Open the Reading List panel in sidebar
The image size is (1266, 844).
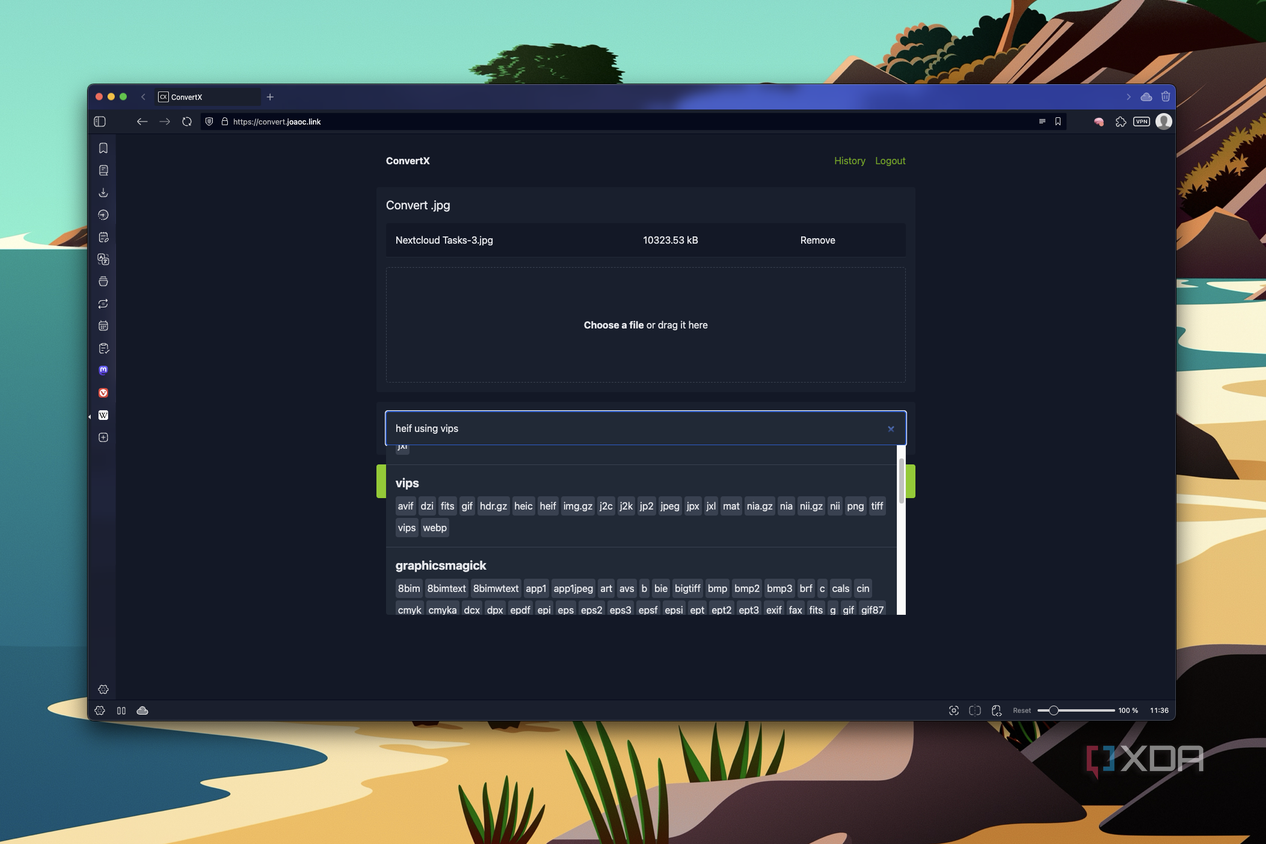click(103, 170)
